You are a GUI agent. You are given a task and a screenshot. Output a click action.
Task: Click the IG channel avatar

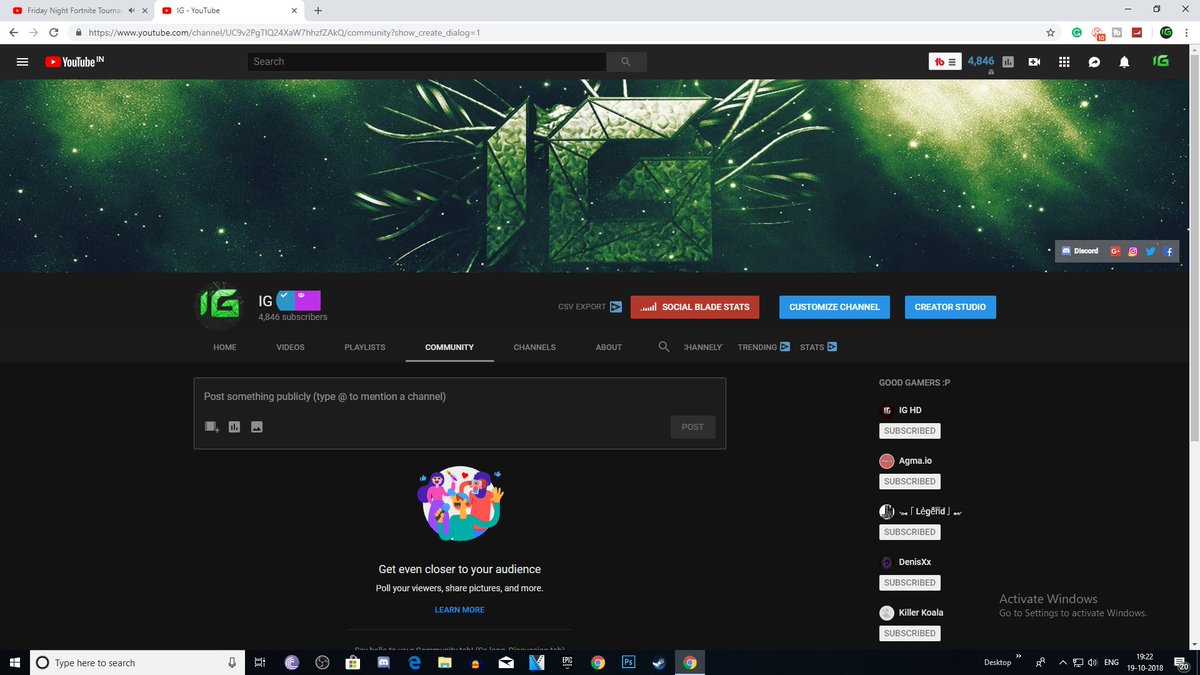pos(218,307)
